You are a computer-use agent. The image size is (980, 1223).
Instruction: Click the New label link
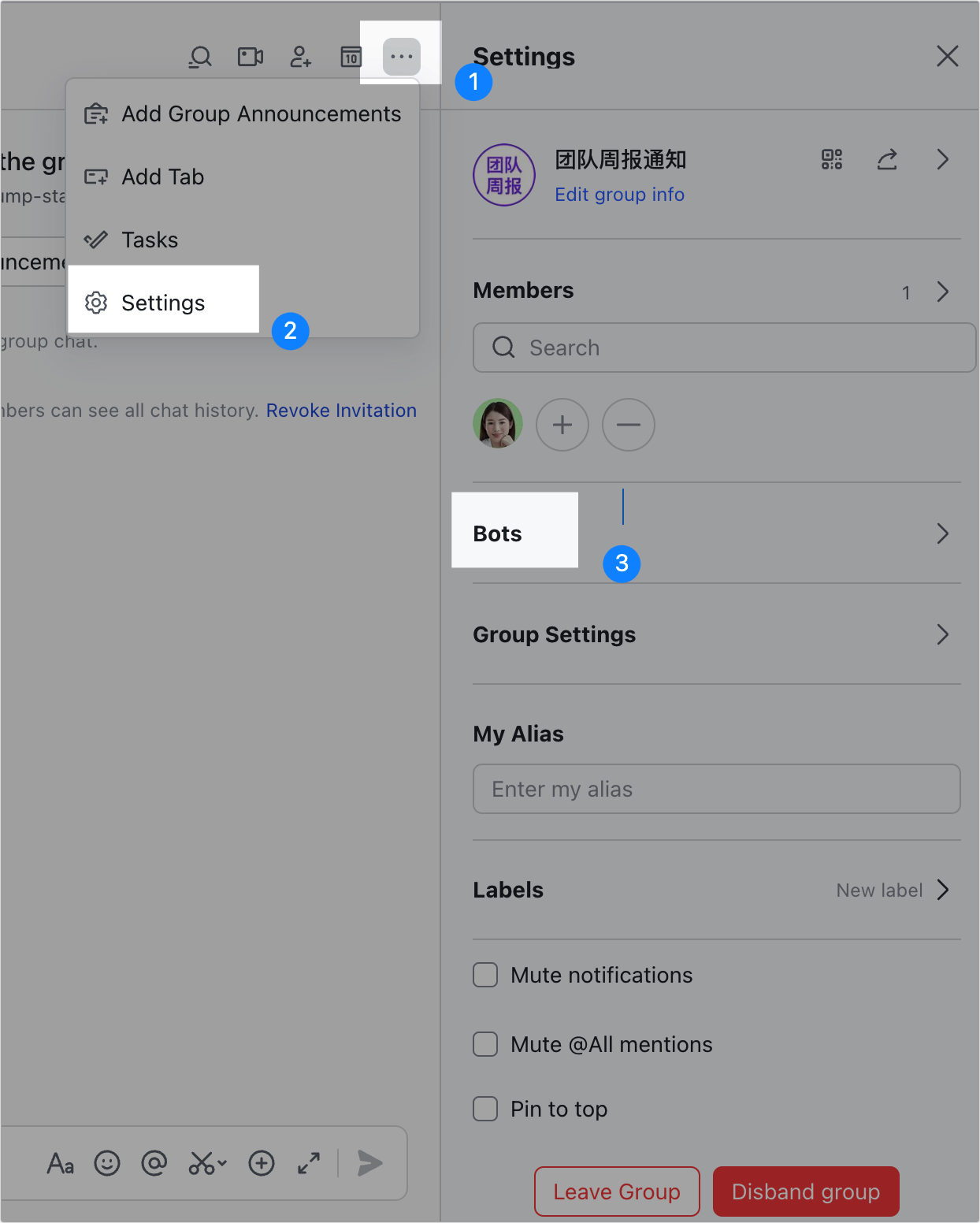tap(879, 890)
